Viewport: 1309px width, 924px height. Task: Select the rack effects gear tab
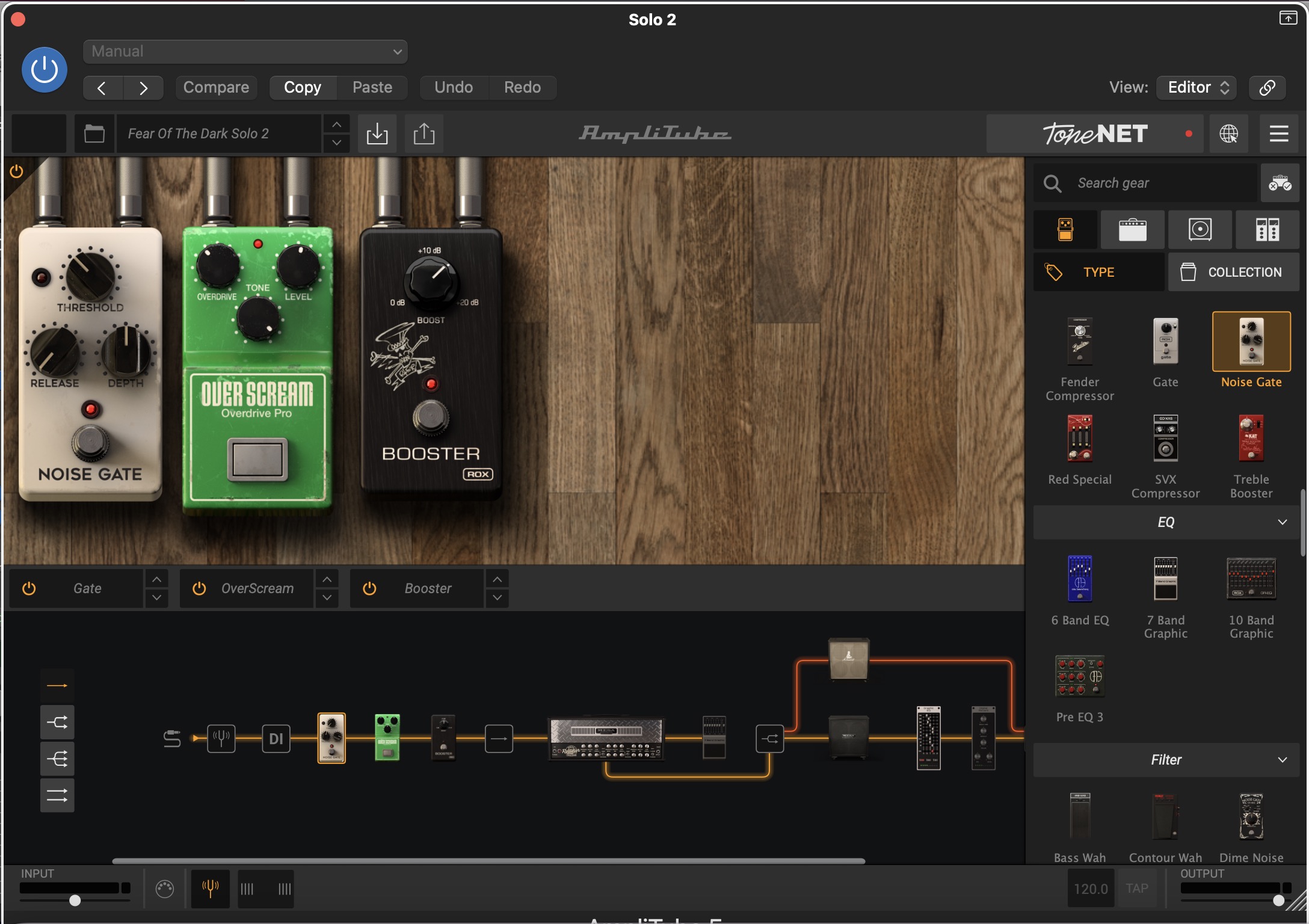pos(1267,230)
